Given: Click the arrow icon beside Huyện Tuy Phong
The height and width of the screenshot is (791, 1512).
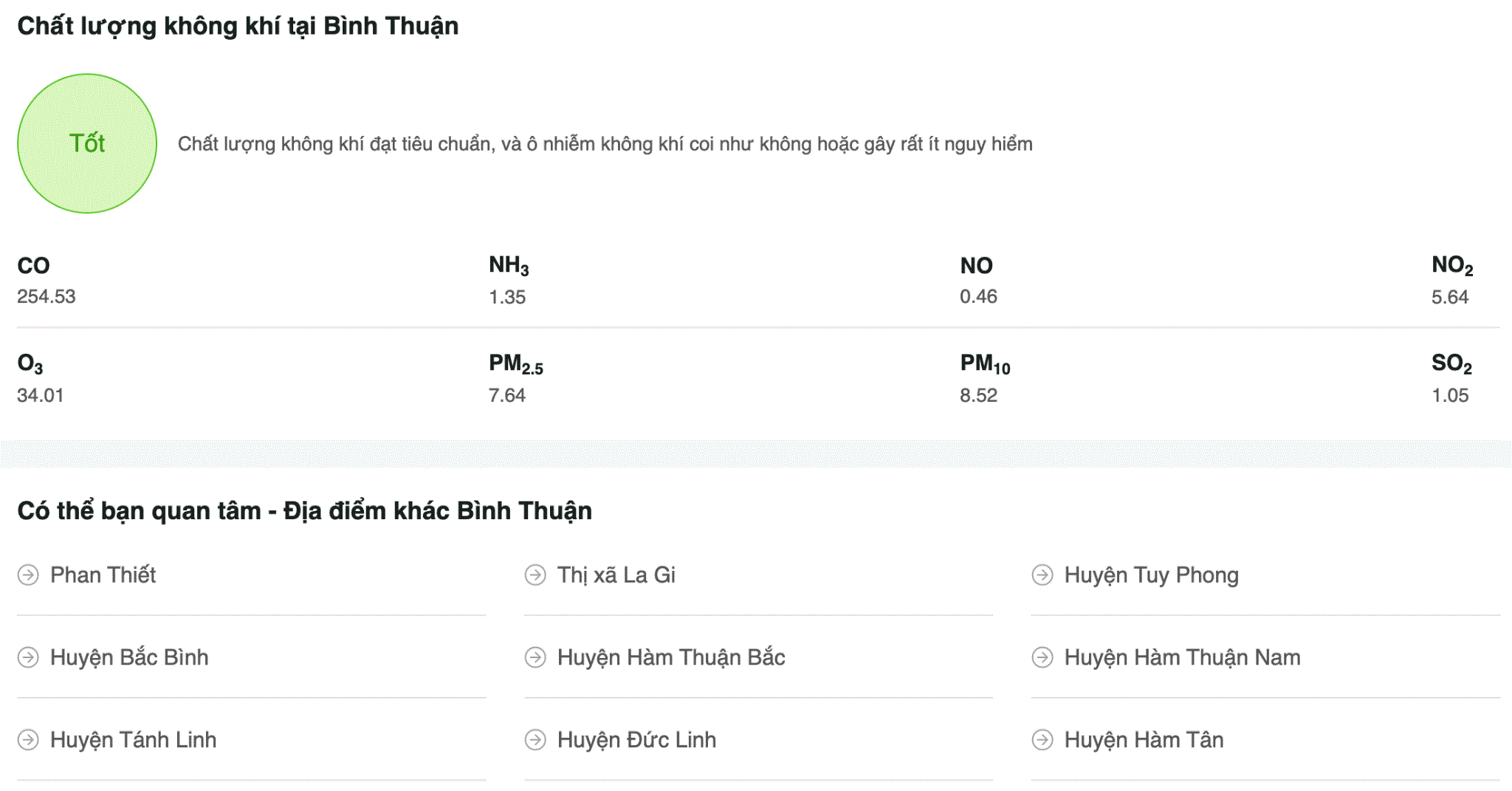Looking at the screenshot, I should coord(1042,575).
